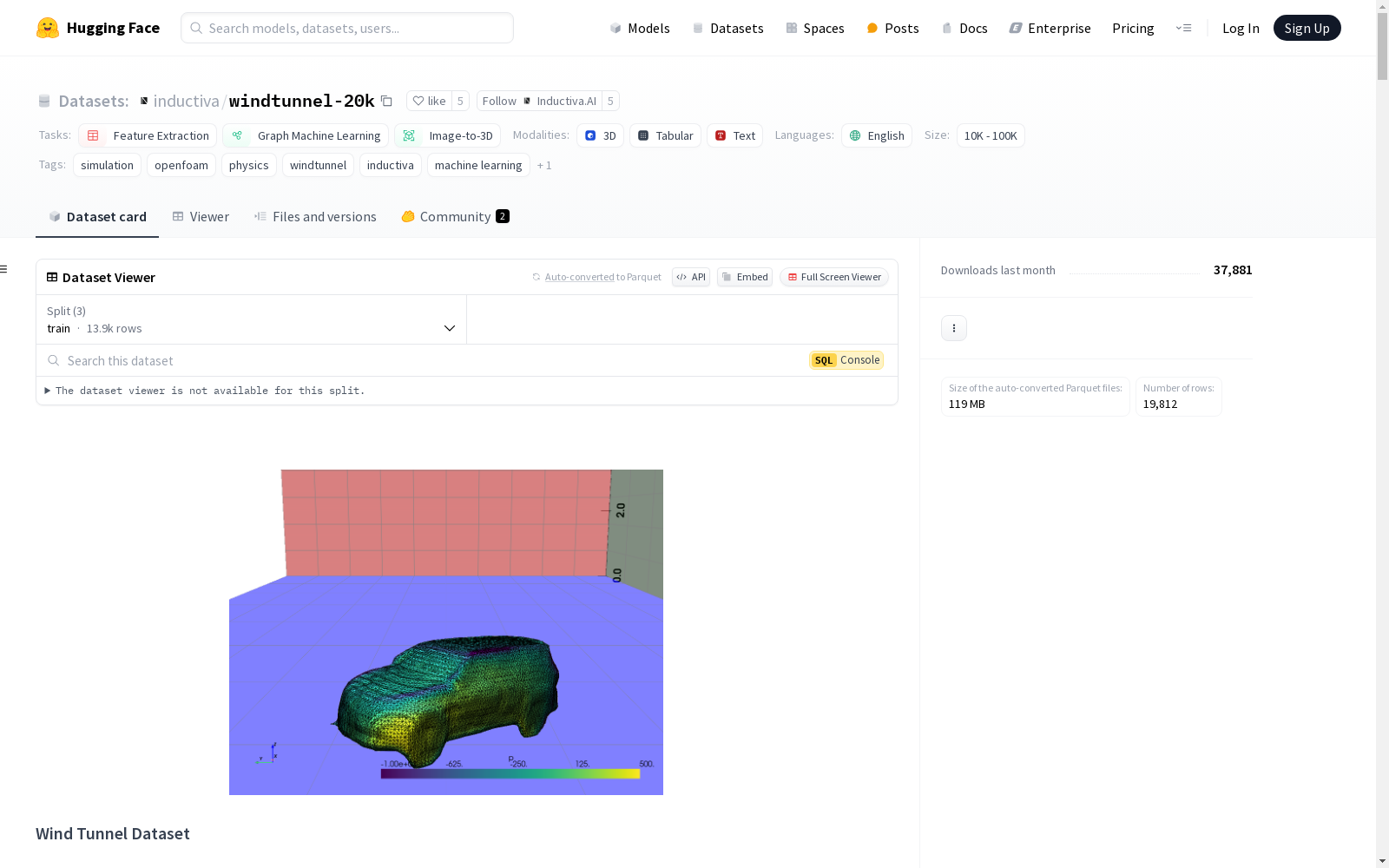Switch to the Community tab

(455, 216)
